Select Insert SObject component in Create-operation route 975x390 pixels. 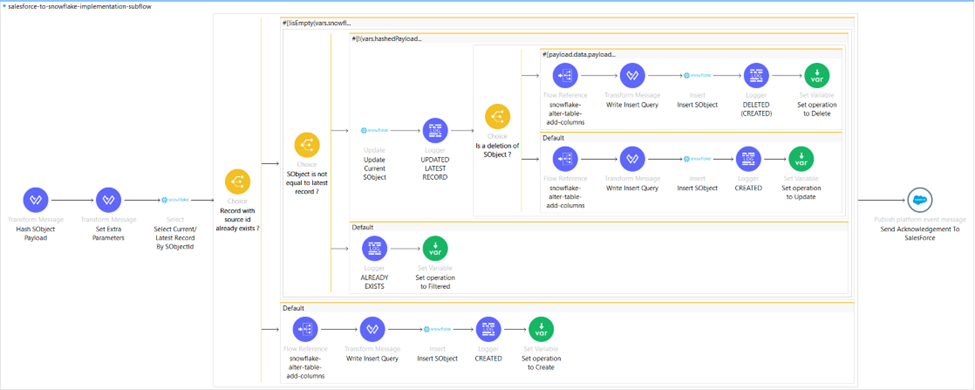click(437, 330)
